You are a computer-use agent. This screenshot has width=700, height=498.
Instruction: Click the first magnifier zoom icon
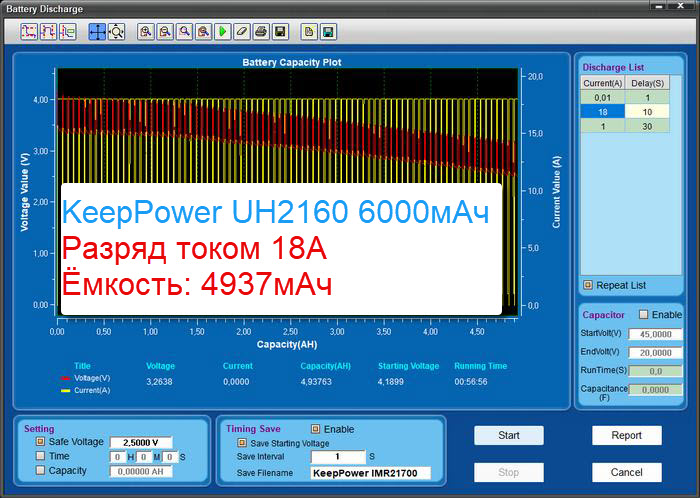[x=146, y=32]
